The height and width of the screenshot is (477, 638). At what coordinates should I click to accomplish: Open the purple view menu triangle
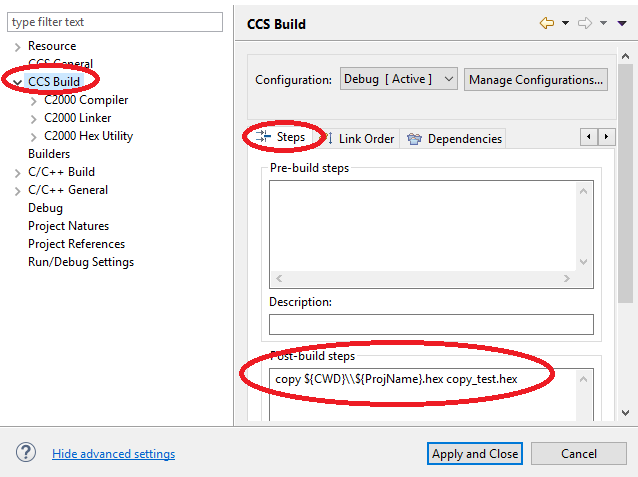point(621,23)
